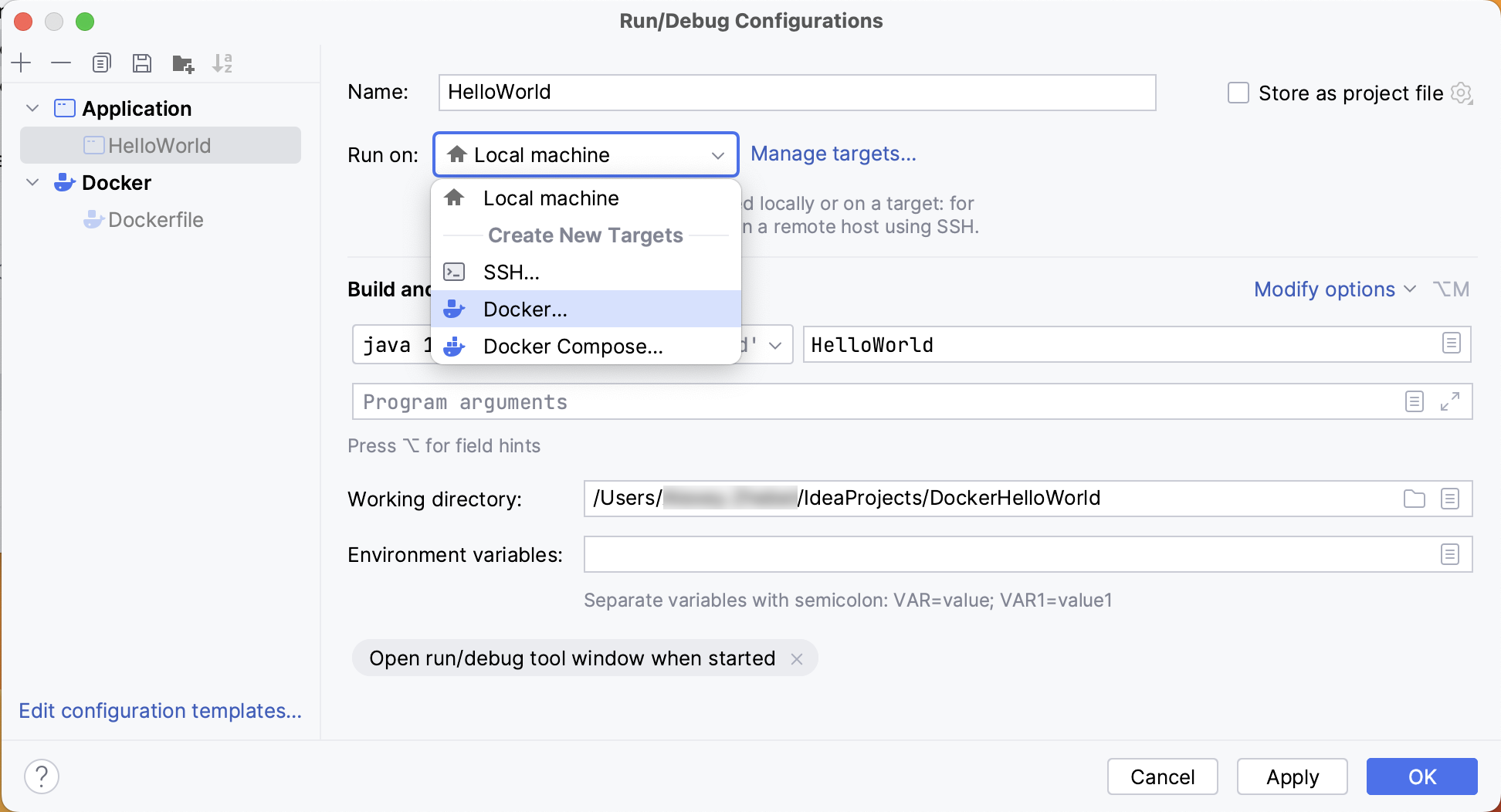This screenshot has width=1501, height=812.
Task: Insert macro into Environment variables field
Action: click(1449, 553)
